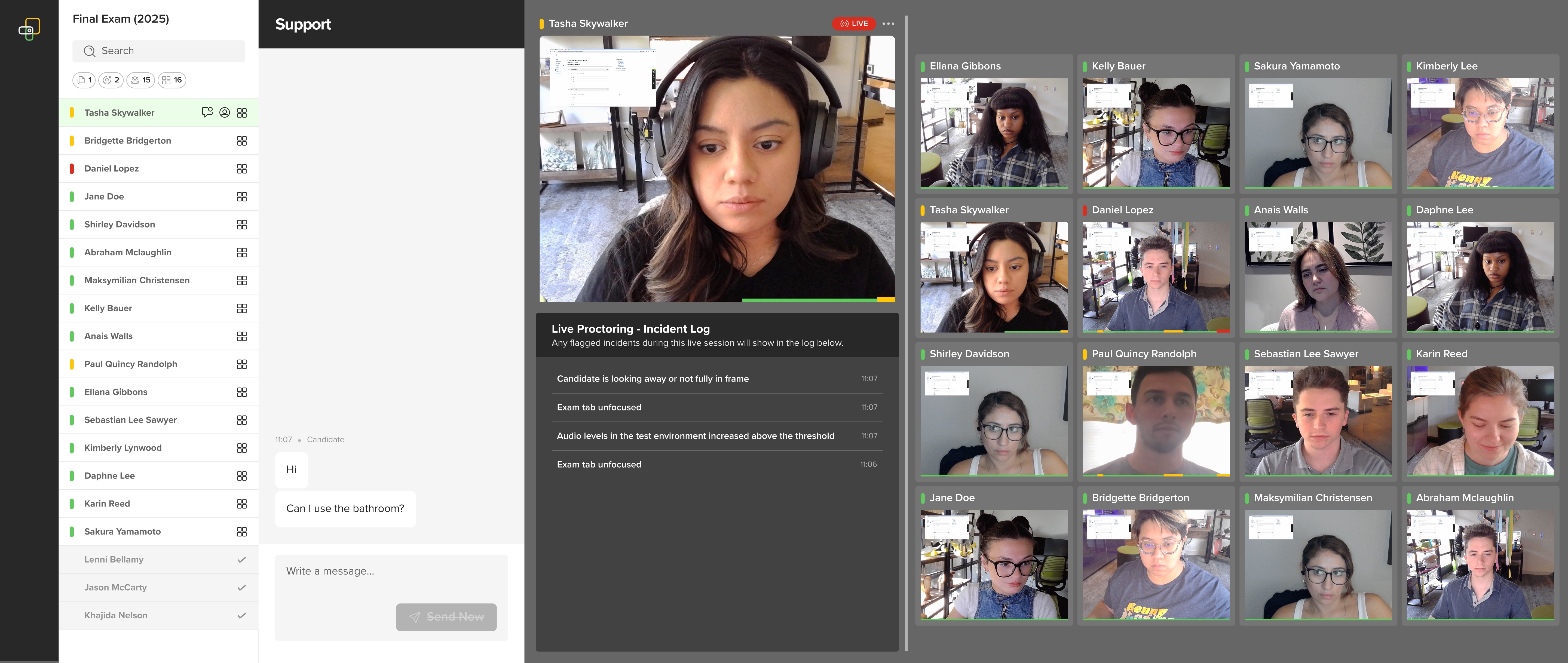Click grid icon in Sakura Yamamoto's list row
Screen dimensions: 1568x663
(242, 532)
